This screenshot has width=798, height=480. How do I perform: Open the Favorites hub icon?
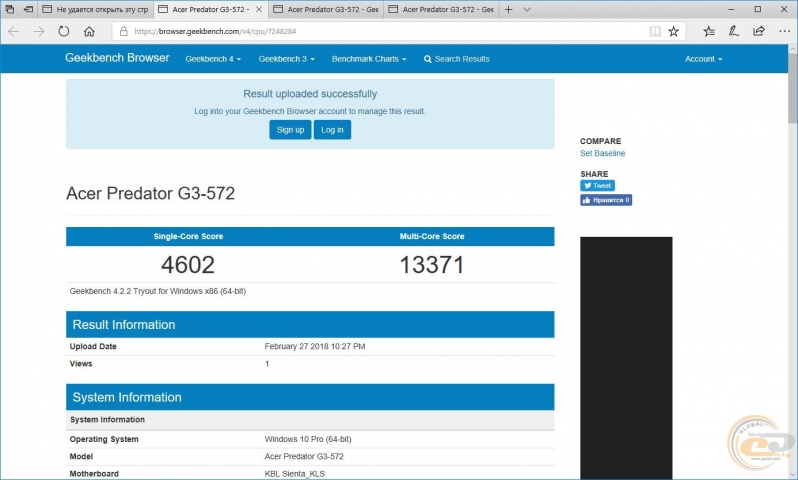click(x=709, y=32)
